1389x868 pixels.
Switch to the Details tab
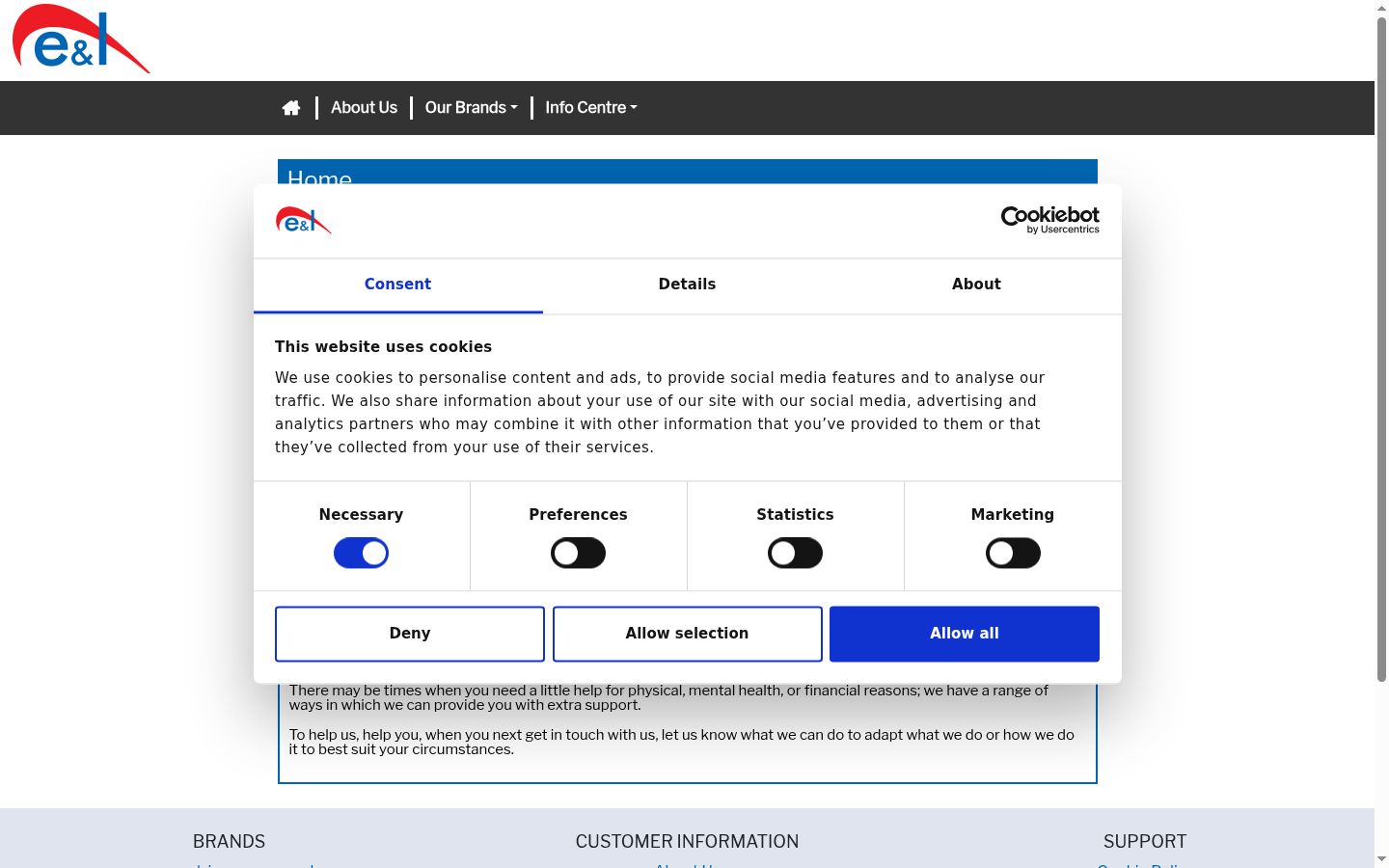coord(688,285)
